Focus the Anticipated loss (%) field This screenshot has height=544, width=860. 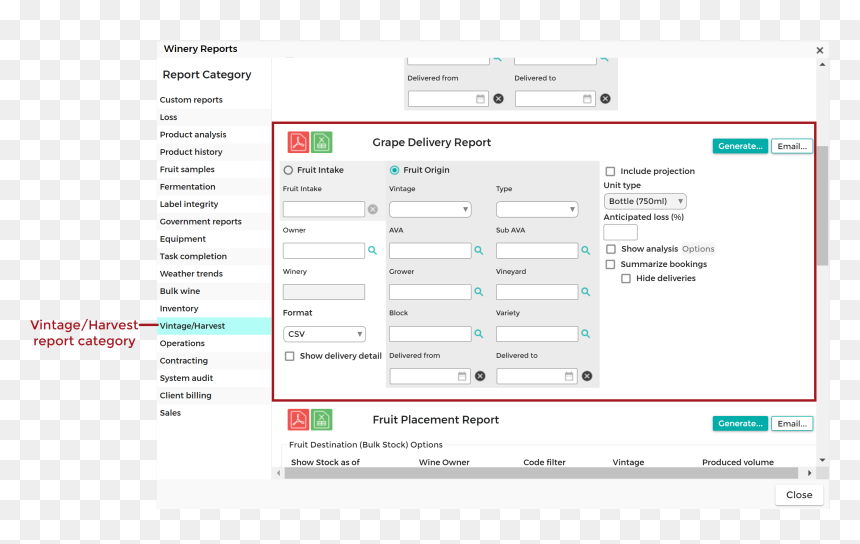(x=620, y=233)
